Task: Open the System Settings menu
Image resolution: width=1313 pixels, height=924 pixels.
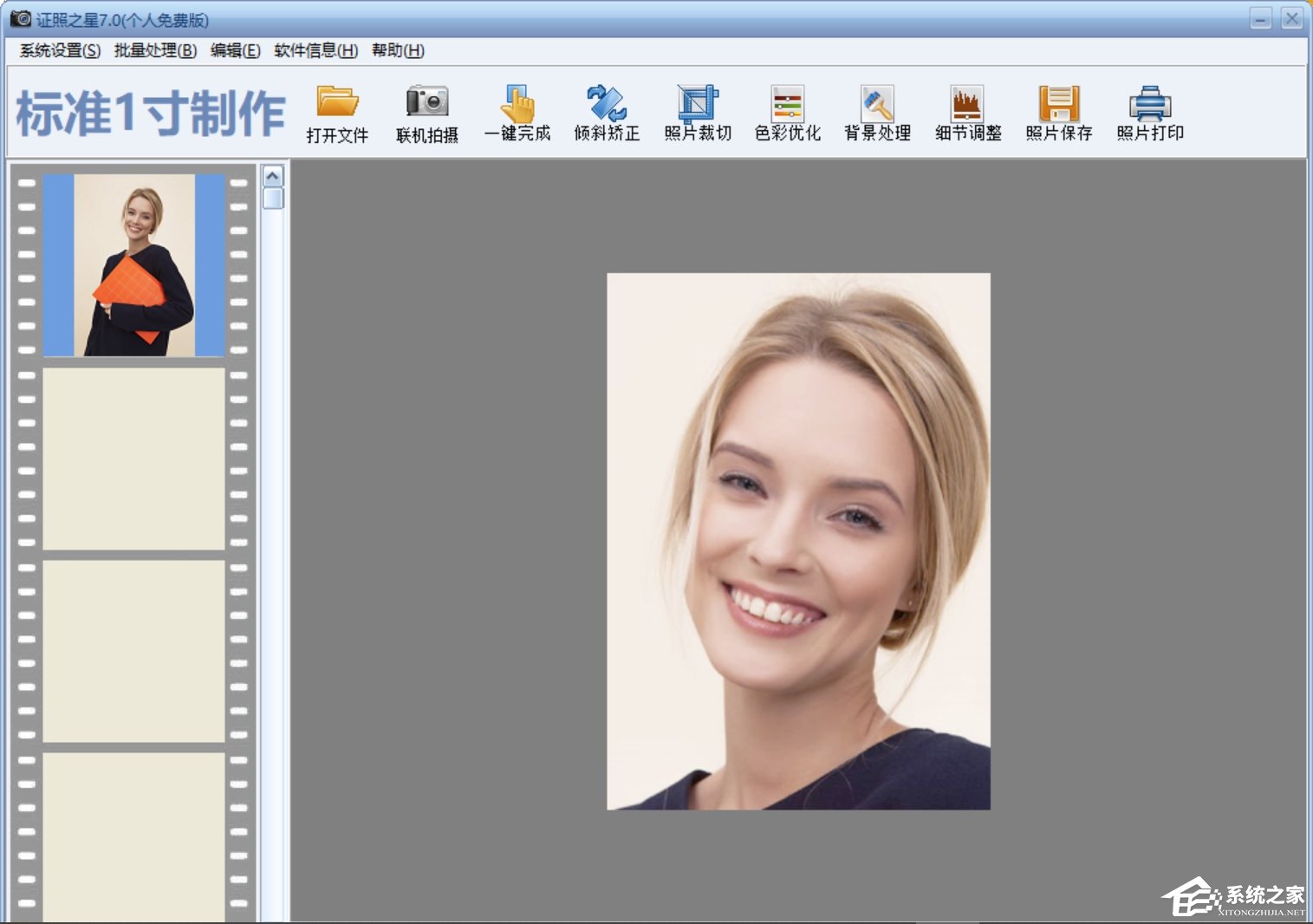Action: coord(60,50)
